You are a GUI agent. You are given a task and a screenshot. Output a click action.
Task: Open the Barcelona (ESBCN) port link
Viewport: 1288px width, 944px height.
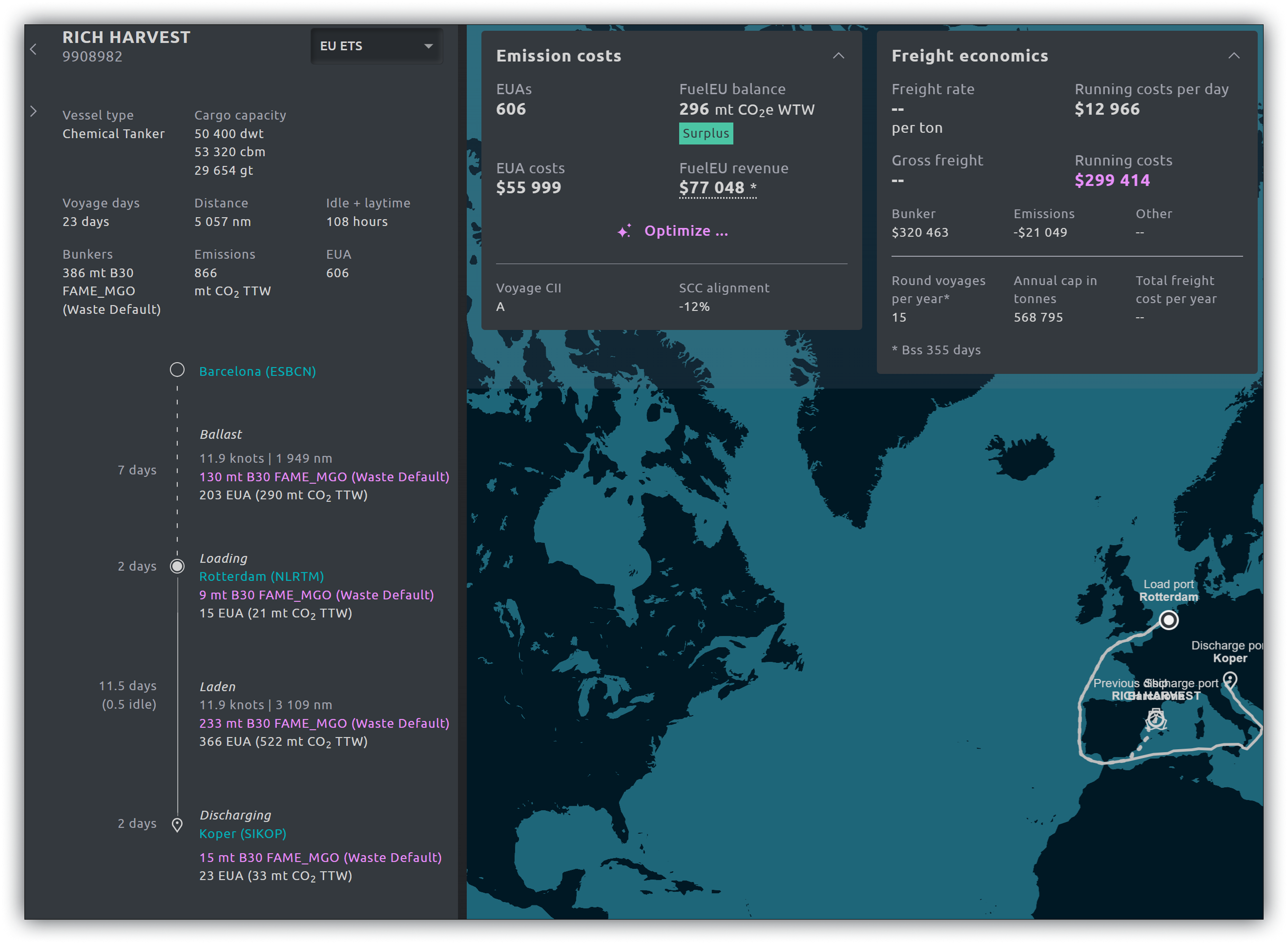click(257, 371)
